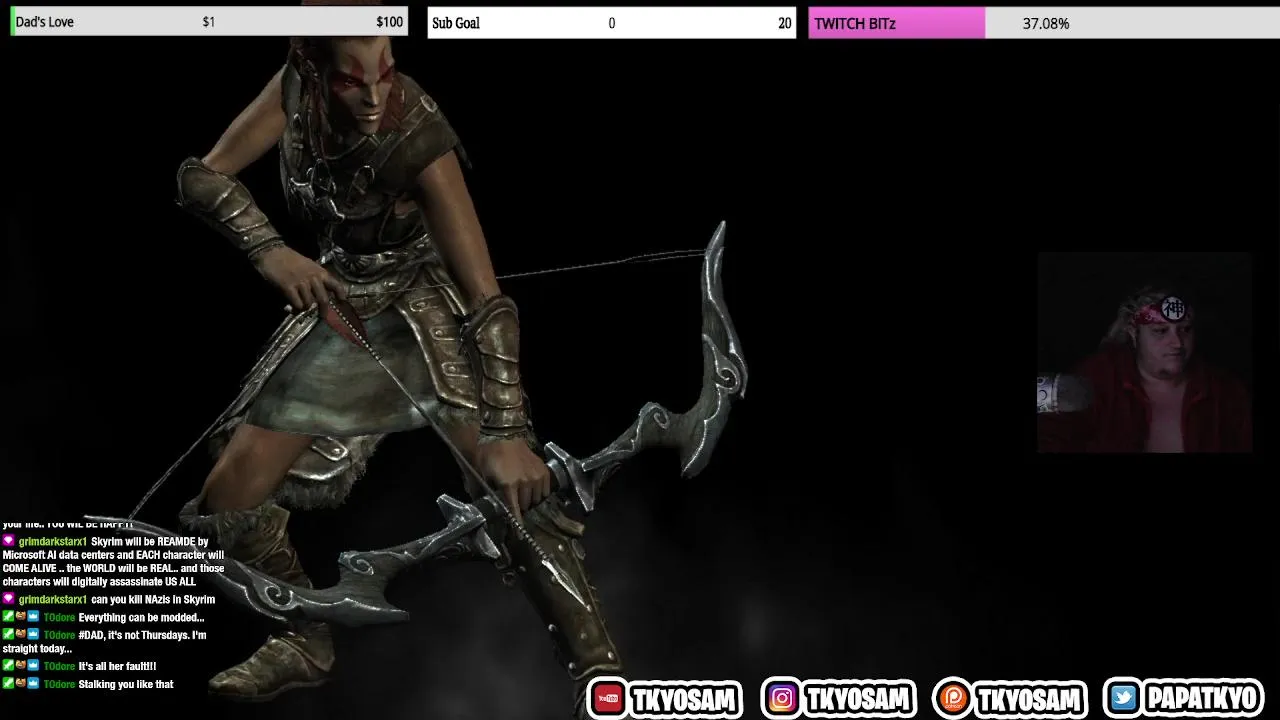Click the "37.08%" bits percentage value
Screen dimensions: 1280x720
(1046, 23)
